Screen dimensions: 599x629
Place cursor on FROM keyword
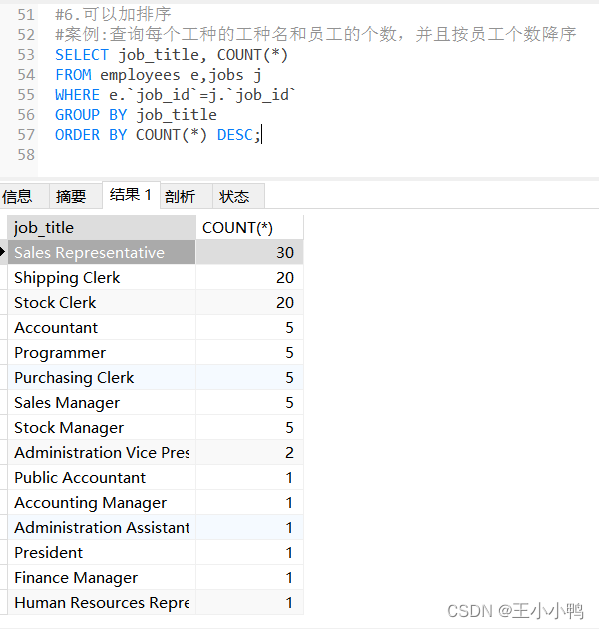[x=73, y=75]
